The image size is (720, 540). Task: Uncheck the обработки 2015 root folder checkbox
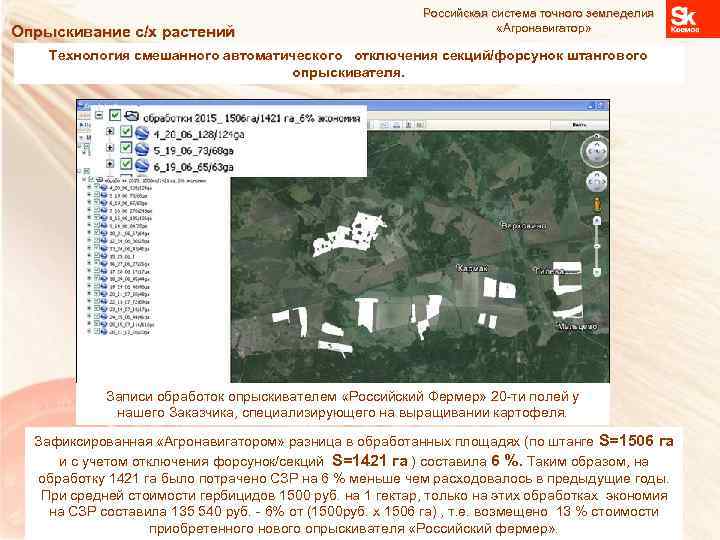point(115,115)
